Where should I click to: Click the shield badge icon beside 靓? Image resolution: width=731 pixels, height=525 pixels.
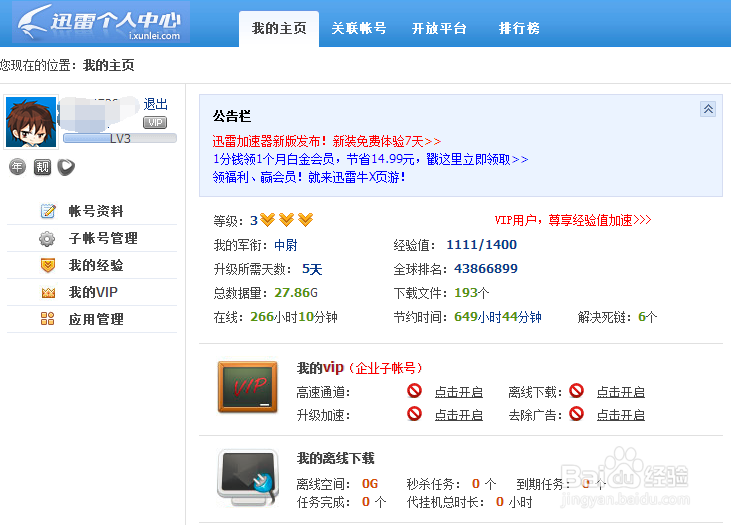[x=66, y=167]
